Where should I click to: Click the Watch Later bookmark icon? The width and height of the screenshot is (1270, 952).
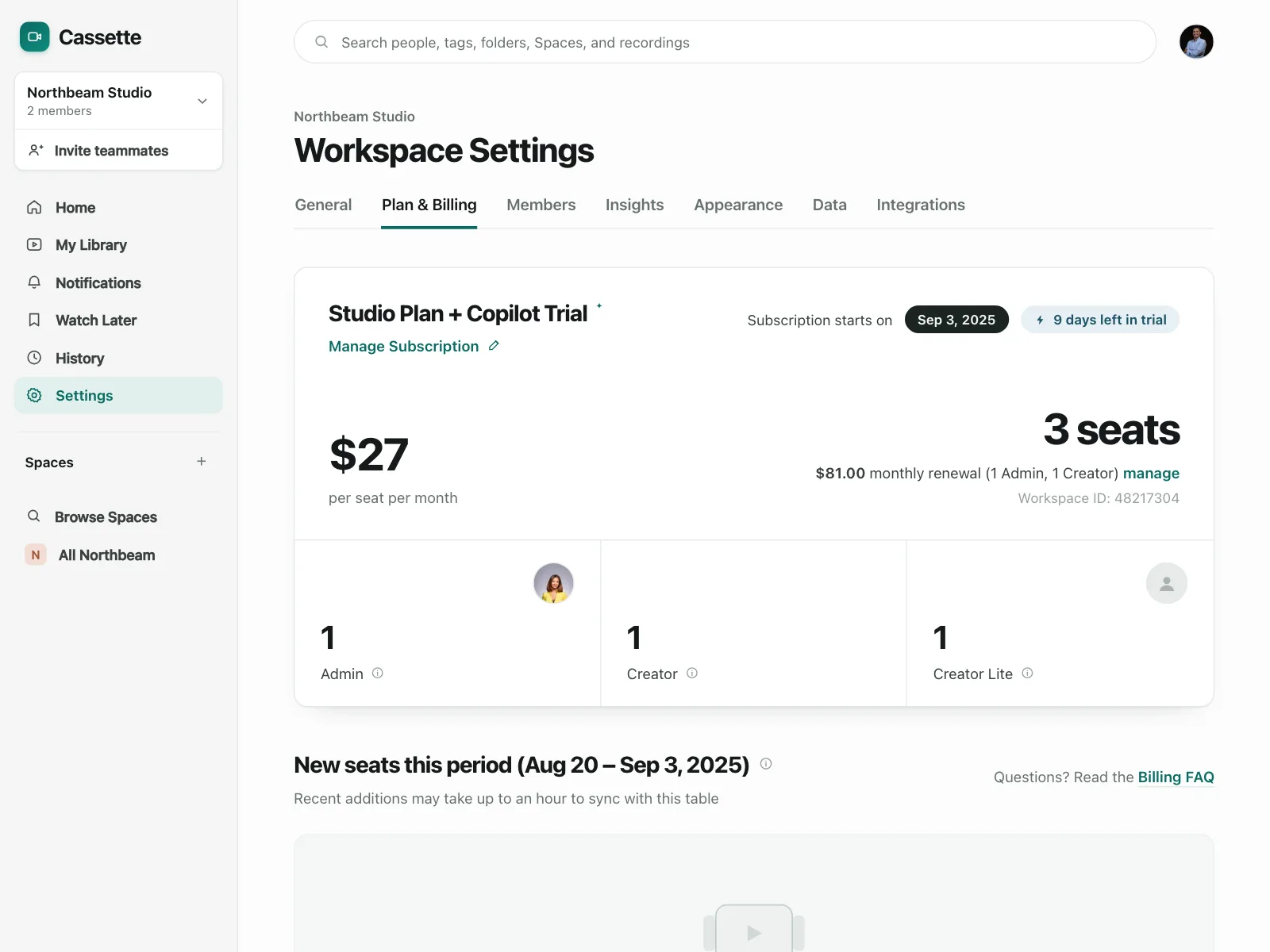(x=34, y=320)
